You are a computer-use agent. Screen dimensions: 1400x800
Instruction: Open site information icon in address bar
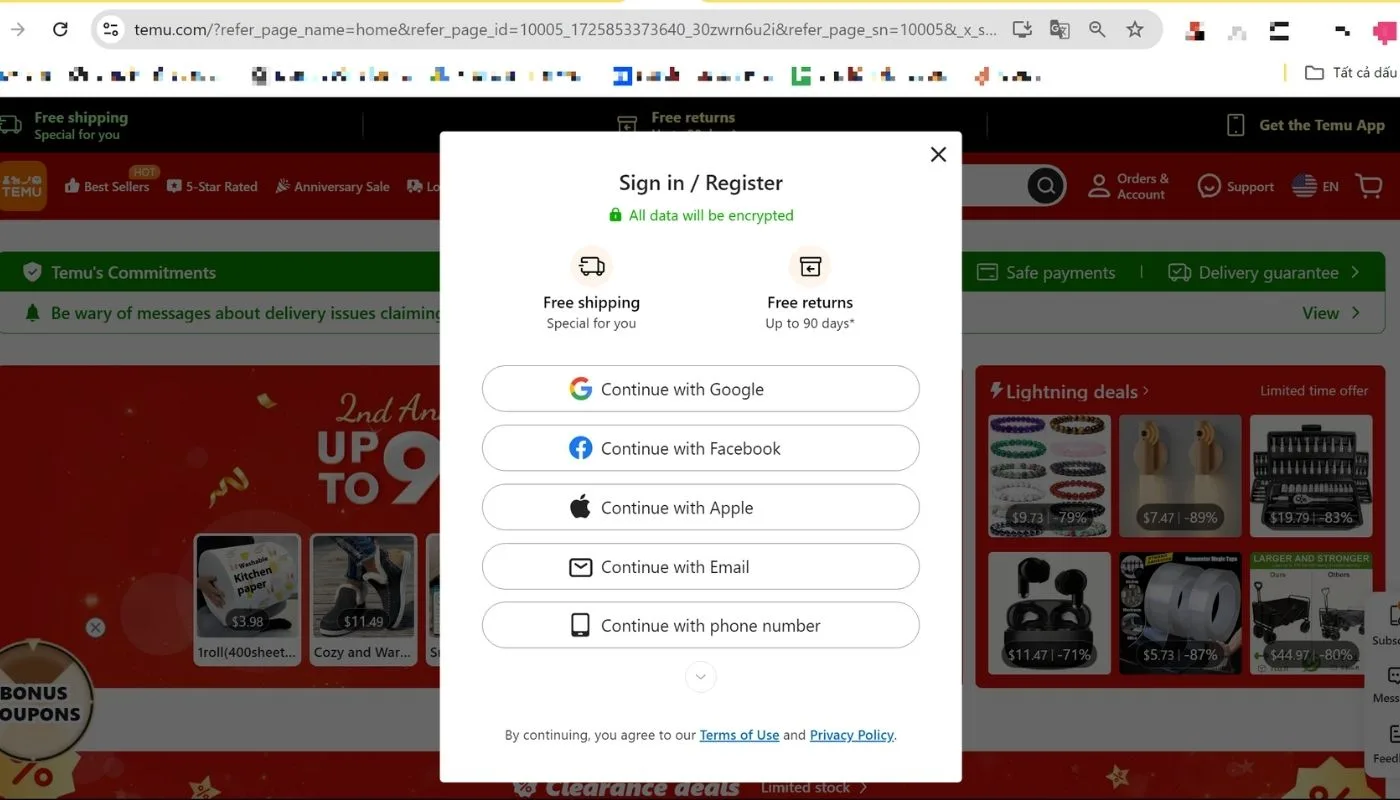111,29
